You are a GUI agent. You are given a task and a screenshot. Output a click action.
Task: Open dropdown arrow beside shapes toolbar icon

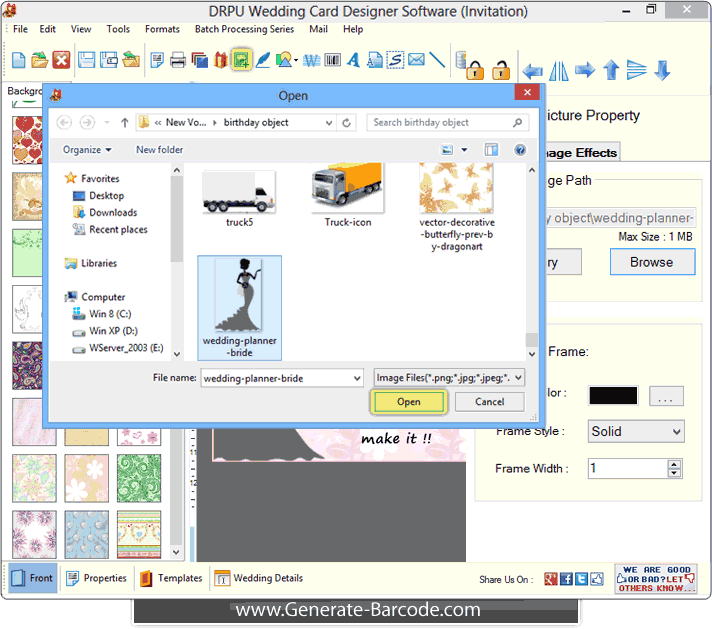click(x=296, y=60)
